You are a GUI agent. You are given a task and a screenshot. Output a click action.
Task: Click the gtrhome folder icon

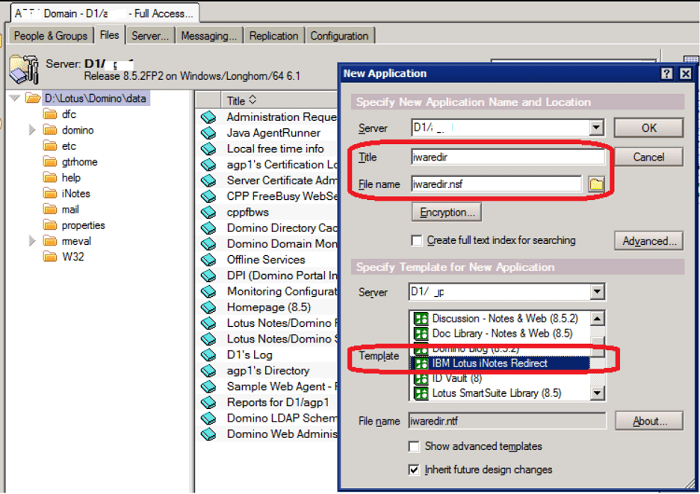(x=50, y=162)
